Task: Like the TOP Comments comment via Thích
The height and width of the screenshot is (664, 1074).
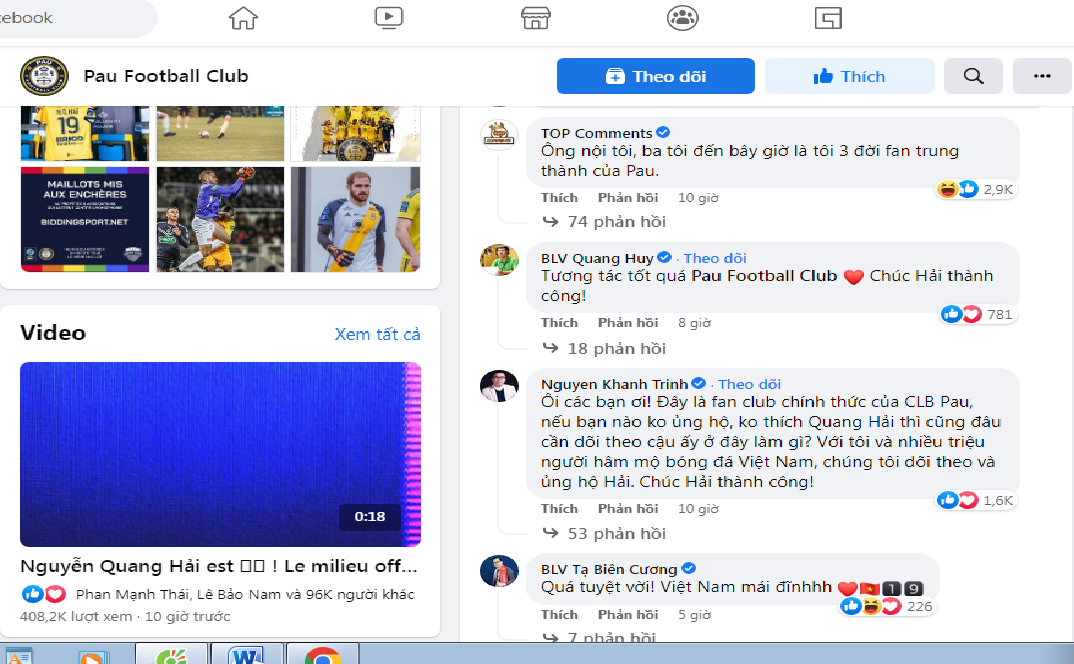Action: (559, 197)
